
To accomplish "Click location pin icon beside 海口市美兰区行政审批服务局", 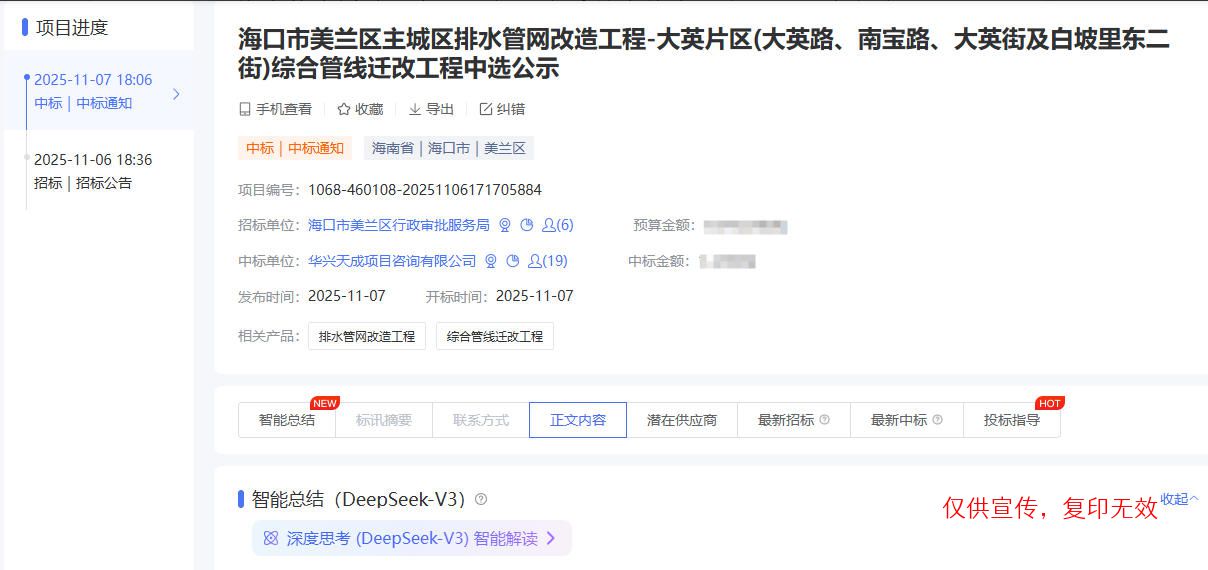I will (505, 226).
